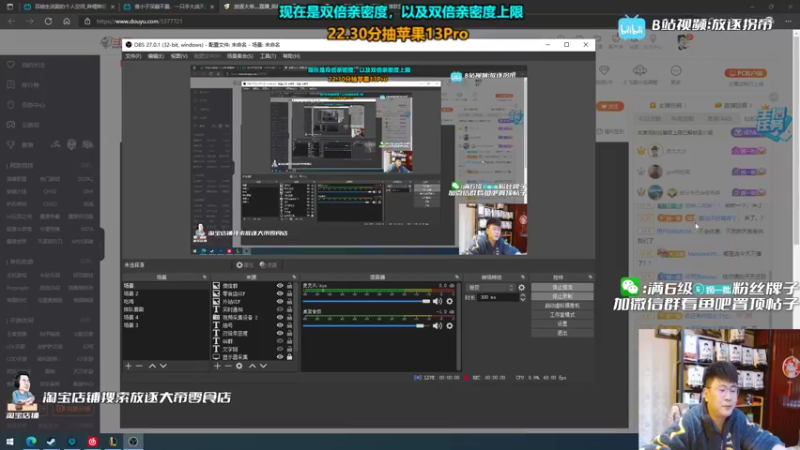
Task: Open the Windows Start menu
Action: pyautogui.click(x=10, y=442)
